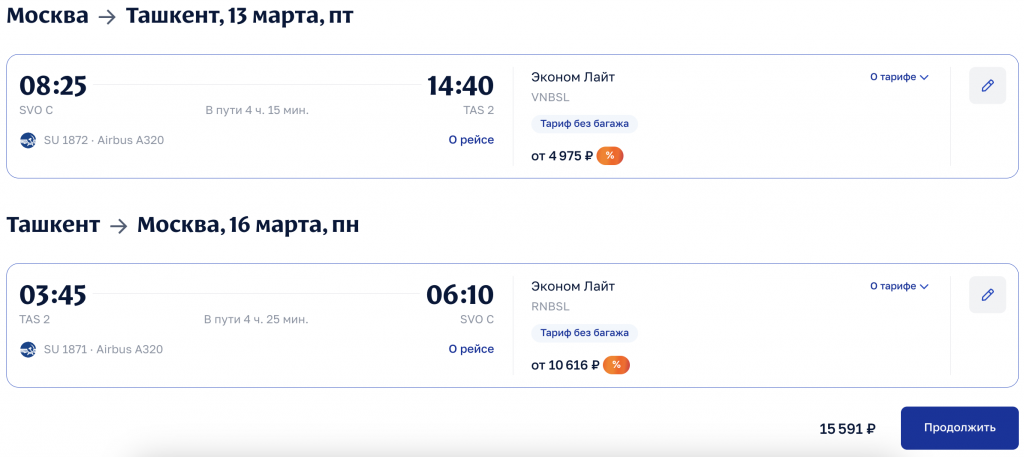The height and width of the screenshot is (457, 1024).
Task: Click "Тариф без багажа" tag on return flight
Action: tap(585, 333)
